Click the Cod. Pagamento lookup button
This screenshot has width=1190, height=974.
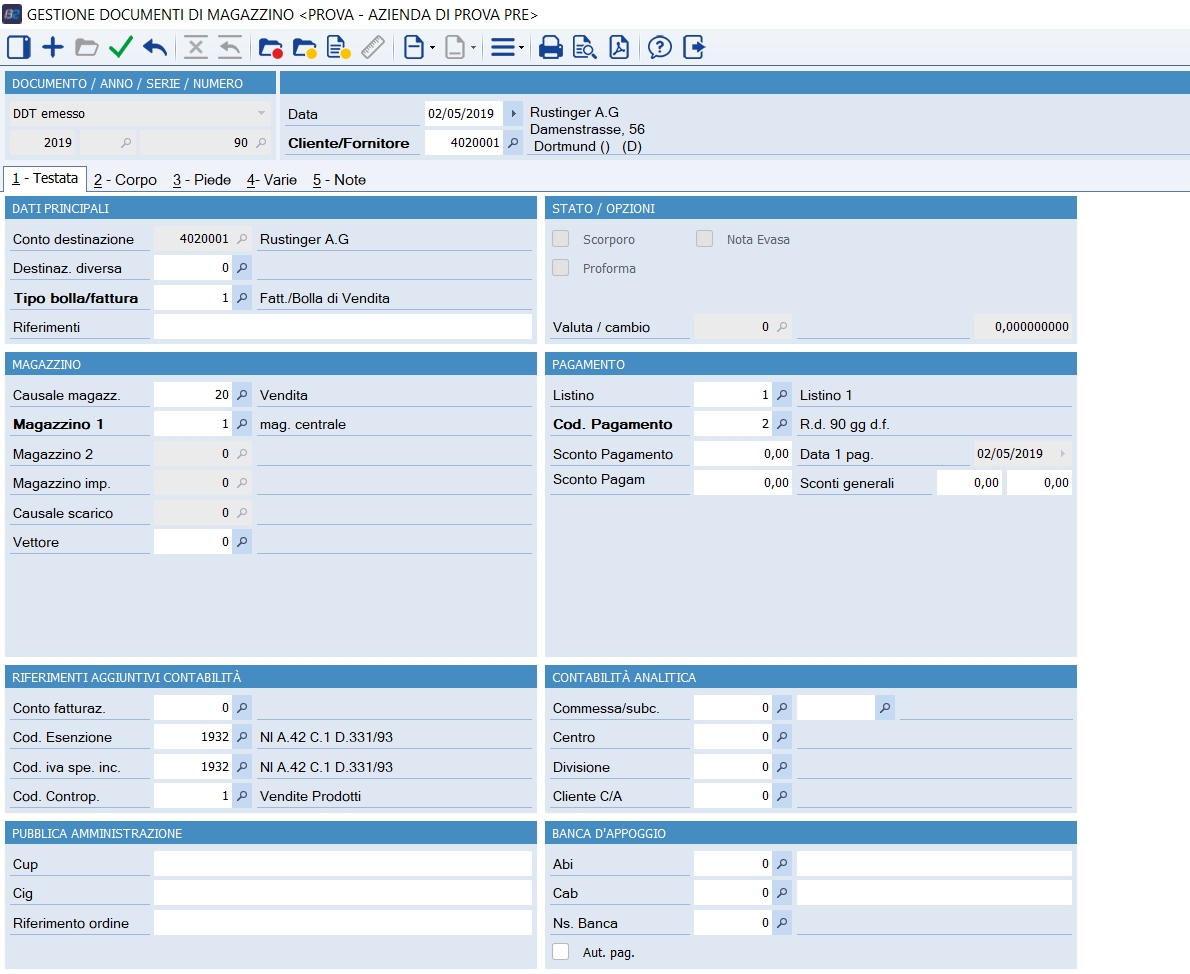point(782,424)
